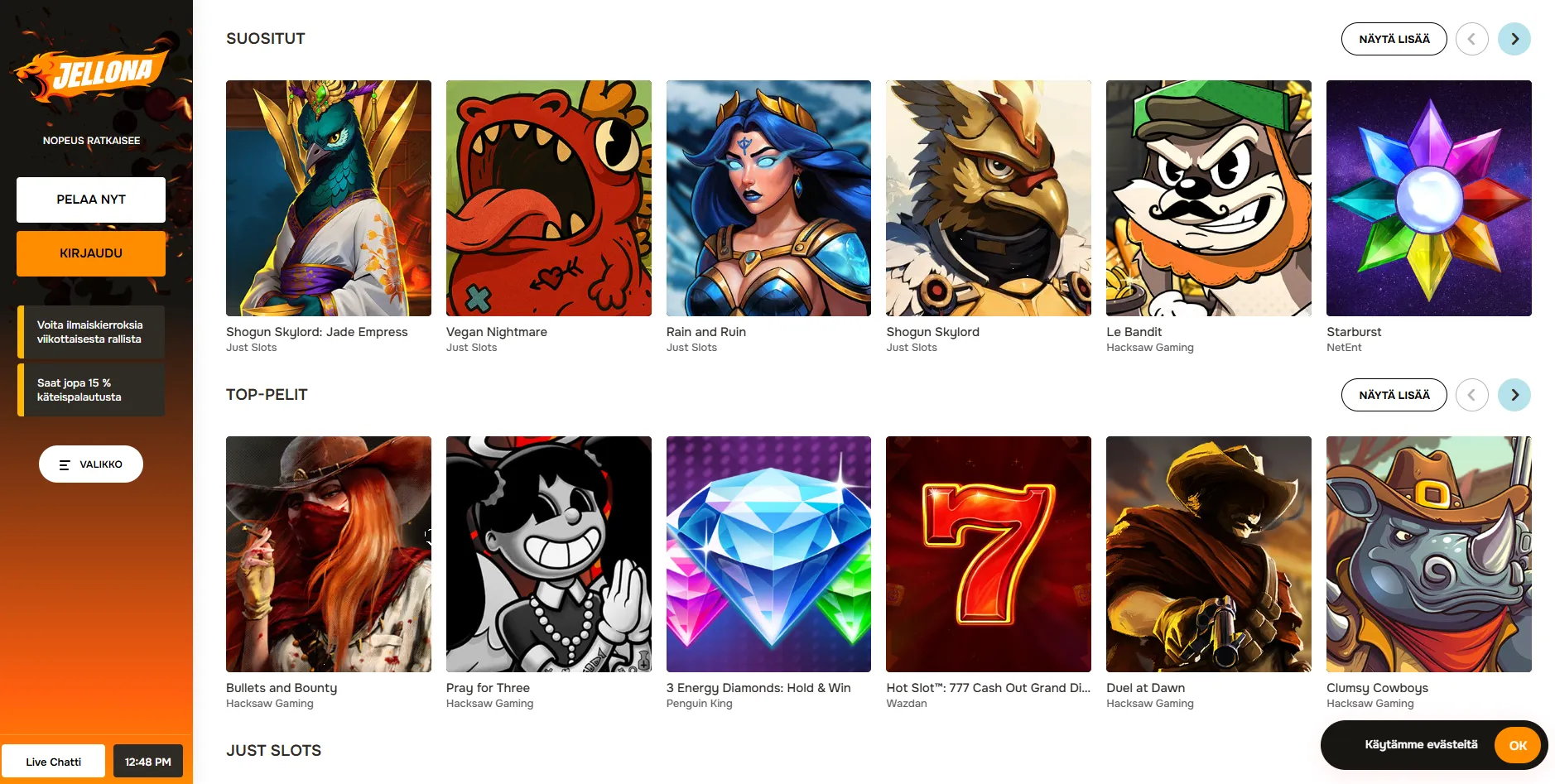Open Hot Slot 777 red seven thumbnail
Screen dimensions: 1555x784
(989, 554)
